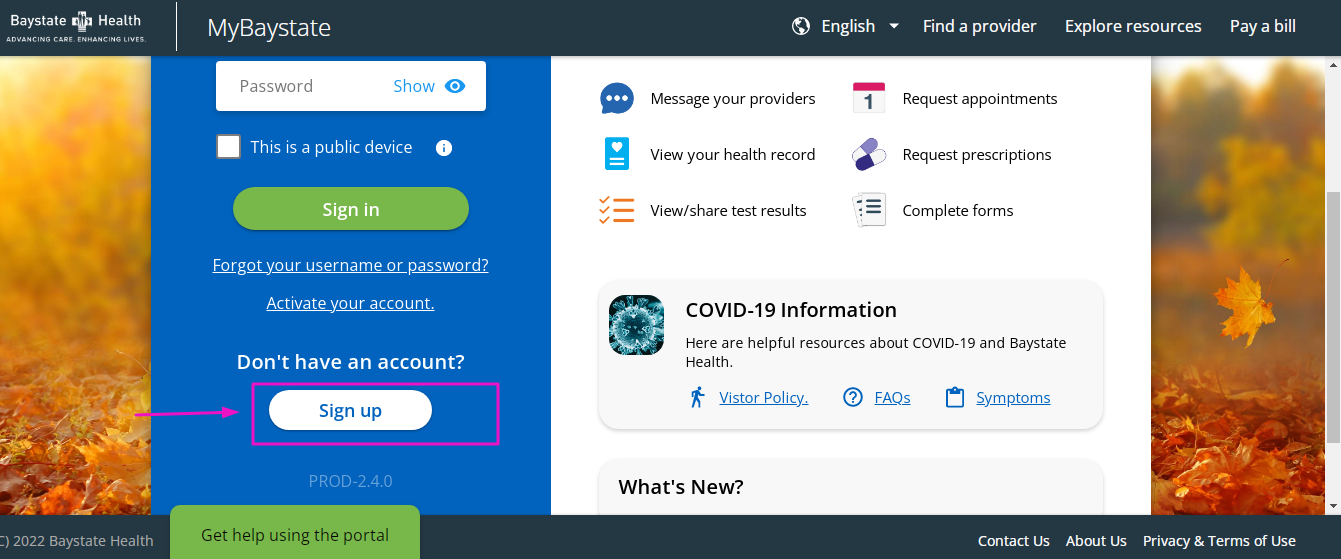Click the Request prescriptions pill icon
The height and width of the screenshot is (559, 1341).
tap(869, 154)
